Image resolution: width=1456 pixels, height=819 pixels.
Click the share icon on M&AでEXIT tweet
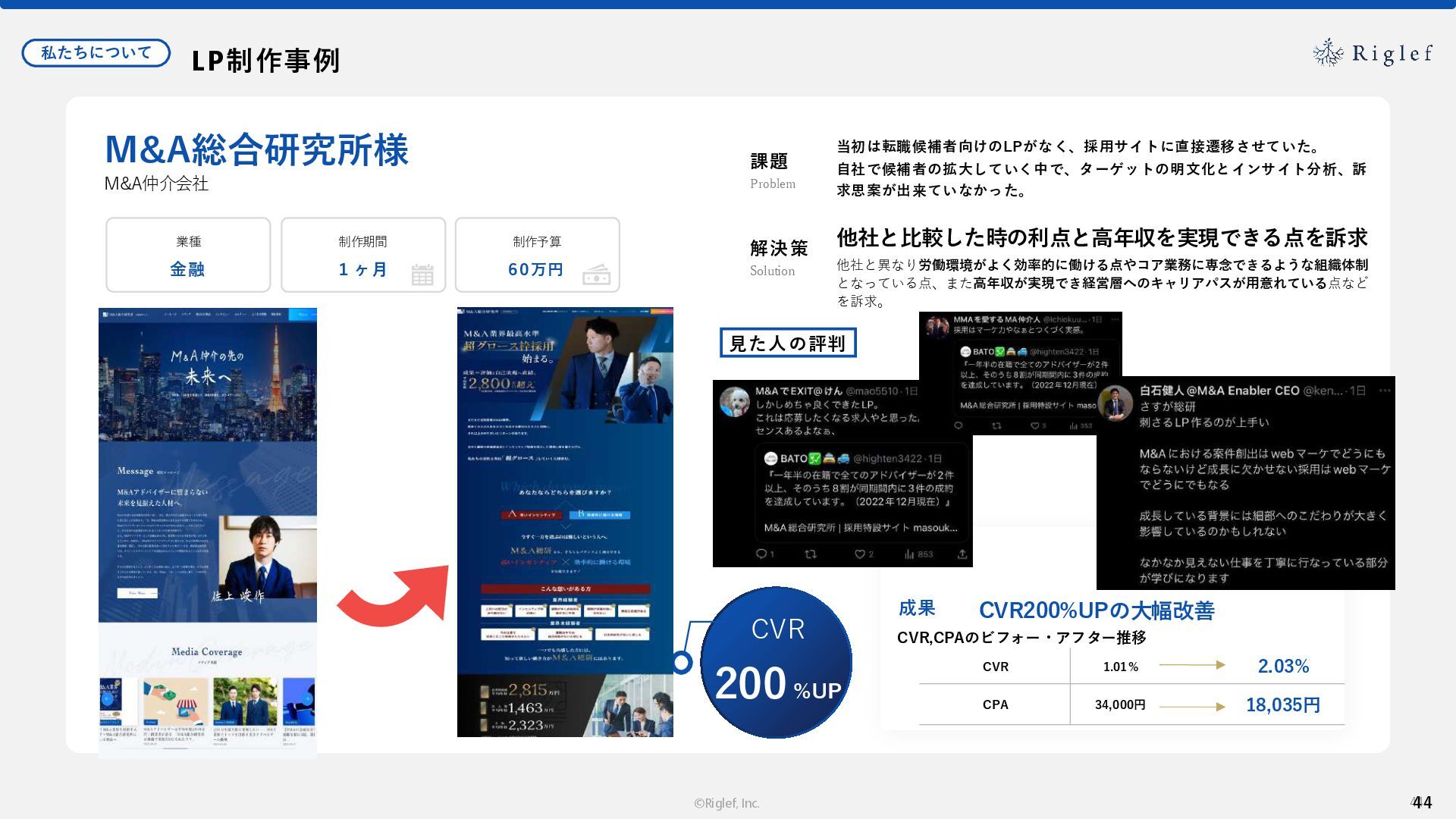coord(962,554)
